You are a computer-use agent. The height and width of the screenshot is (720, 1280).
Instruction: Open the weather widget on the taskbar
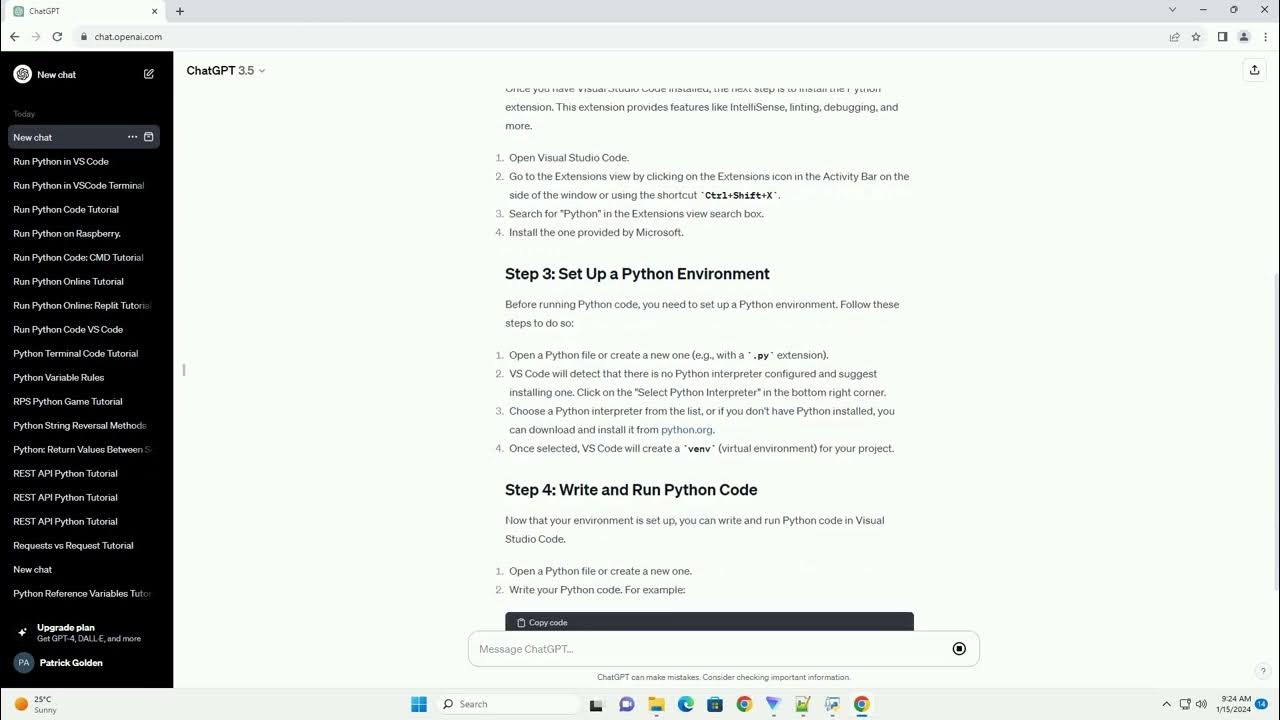[36, 704]
